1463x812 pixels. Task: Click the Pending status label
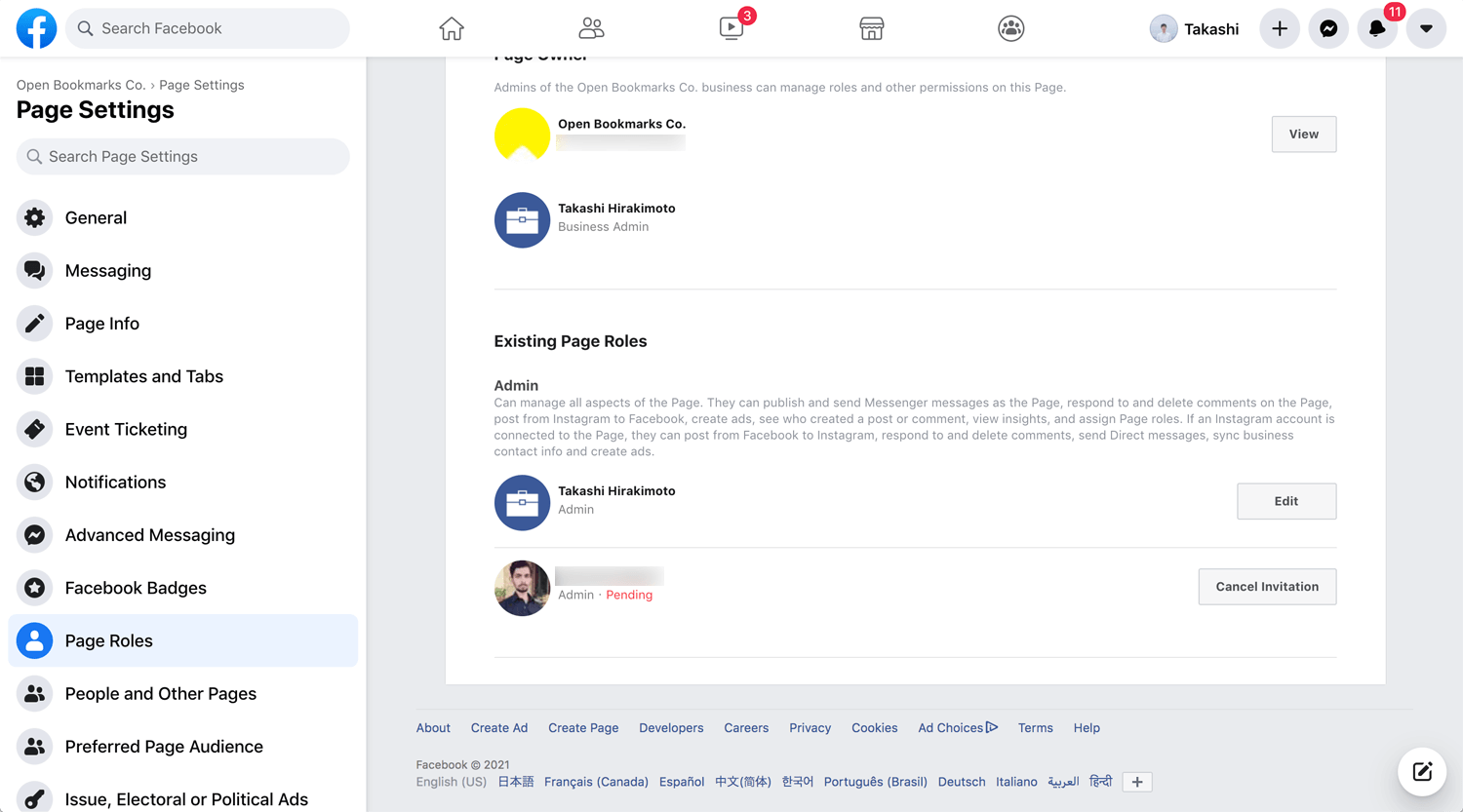coord(629,595)
